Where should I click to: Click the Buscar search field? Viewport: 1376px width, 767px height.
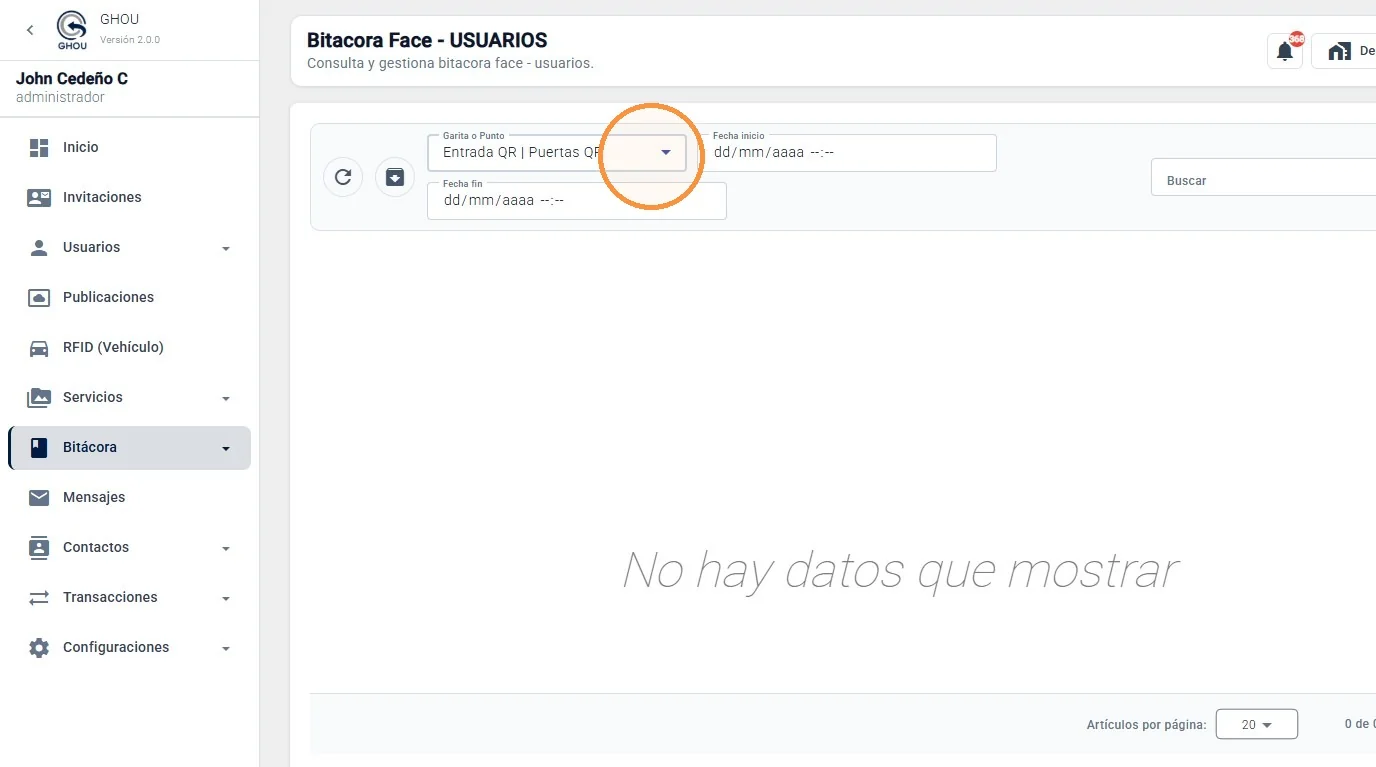click(1263, 178)
